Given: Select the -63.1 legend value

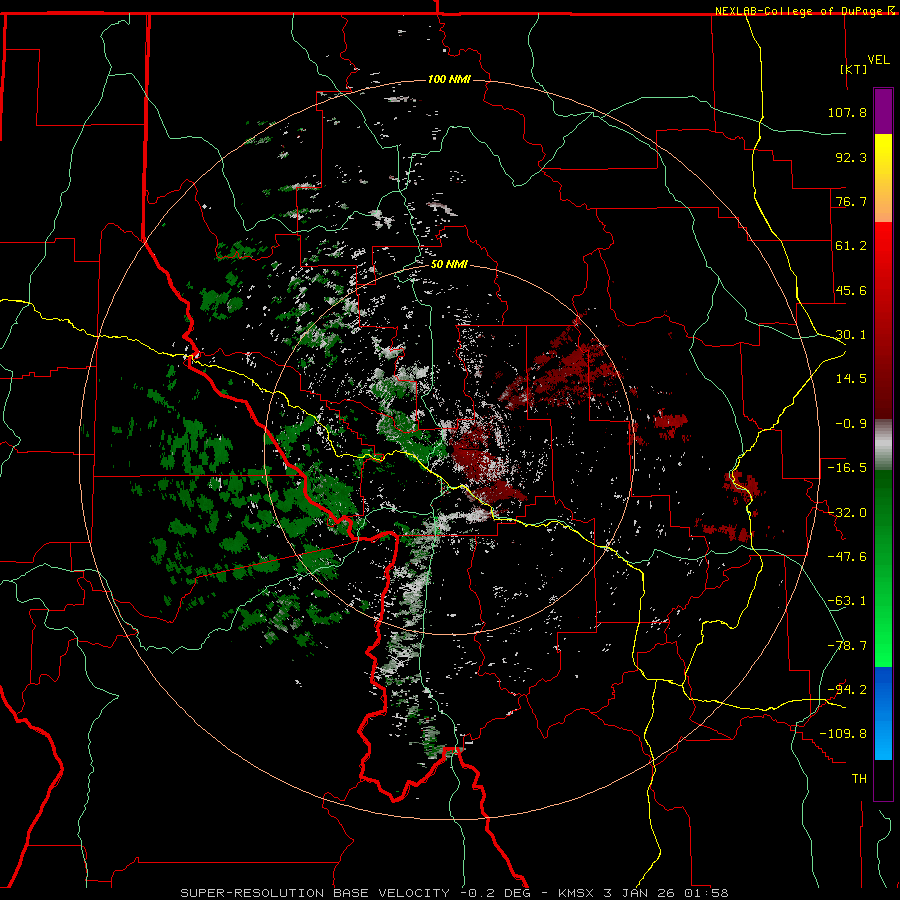Looking at the screenshot, I should point(847,601).
